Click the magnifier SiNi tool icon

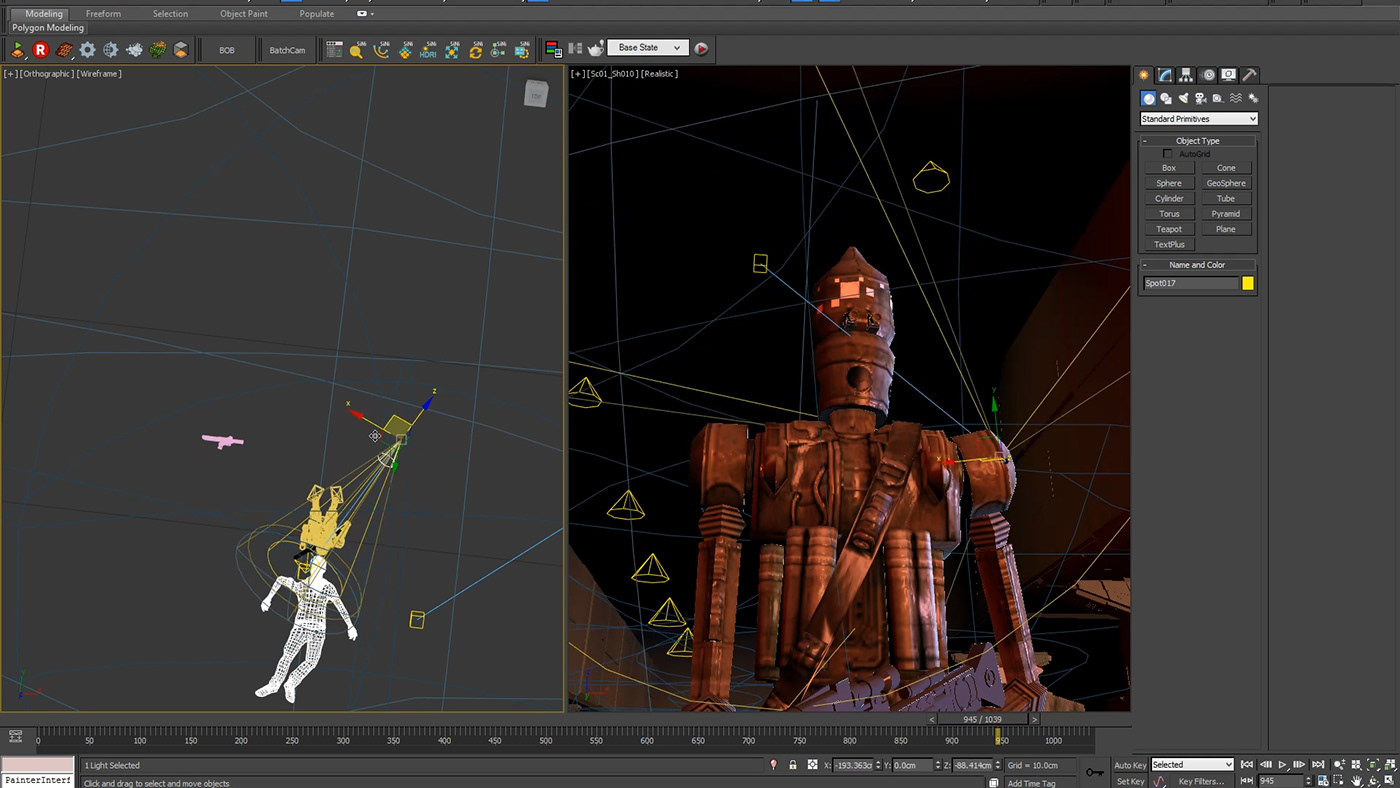point(357,49)
